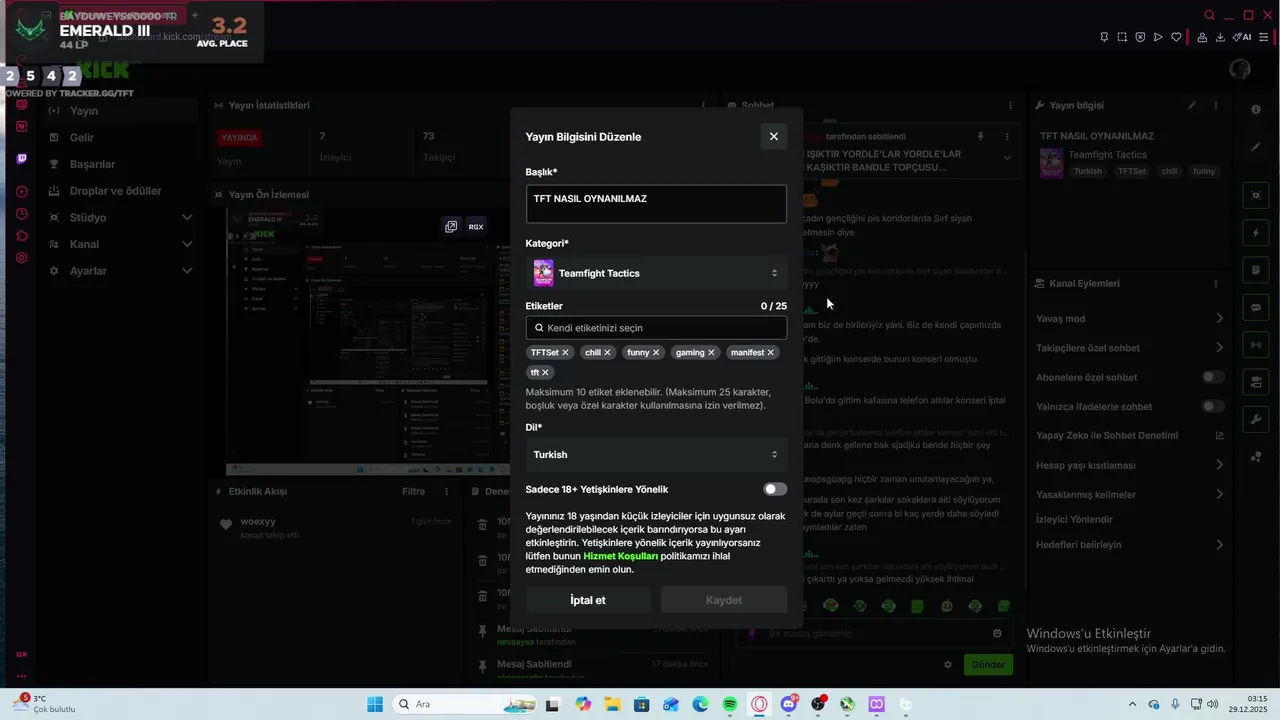The image size is (1280, 720).
Task: Click the lightning bolt icon in right rail
Action: coord(1256,233)
